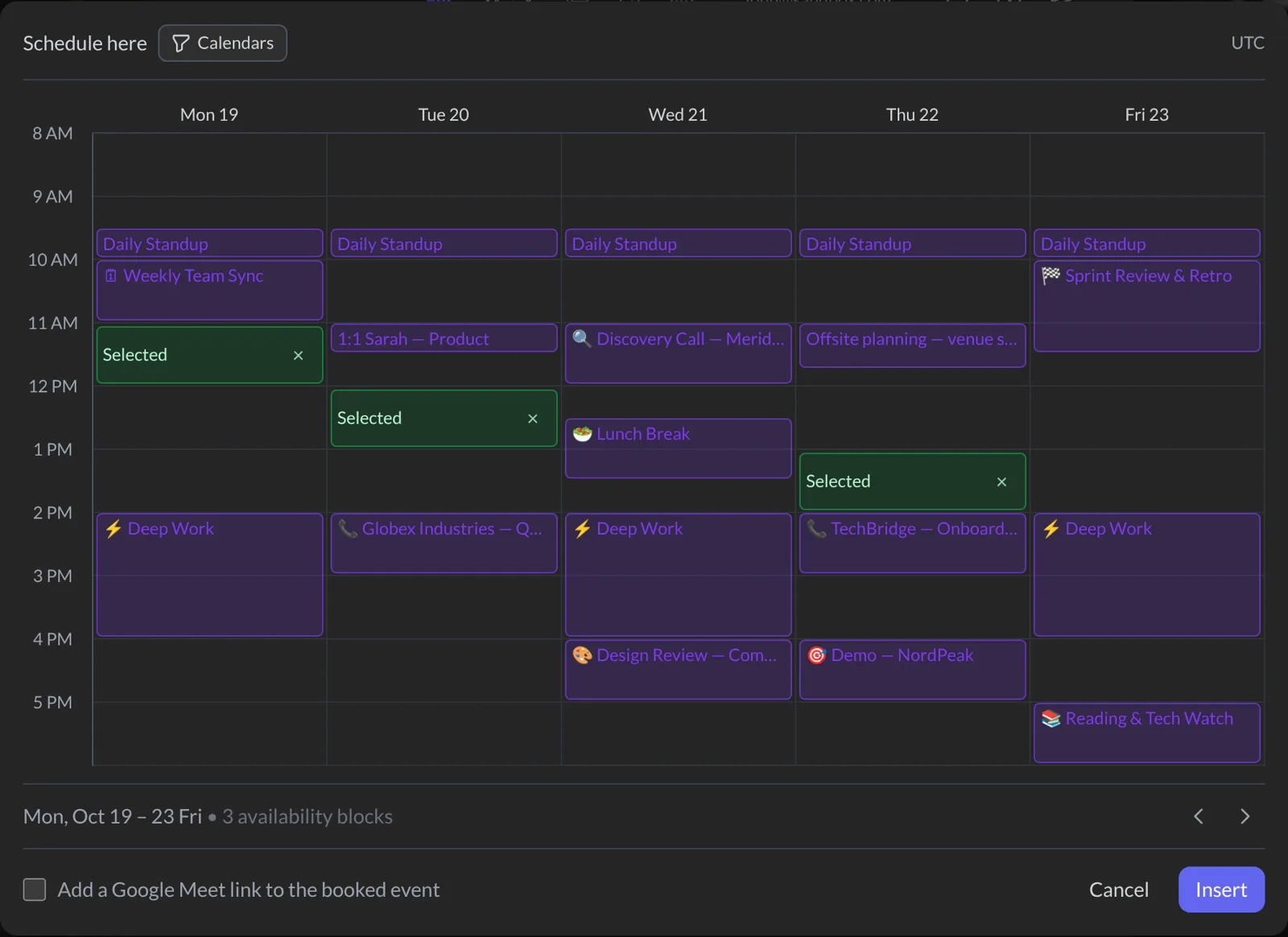Click the UTC timezone label
This screenshot has width=1288, height=937.
[x=1247, y=43]
